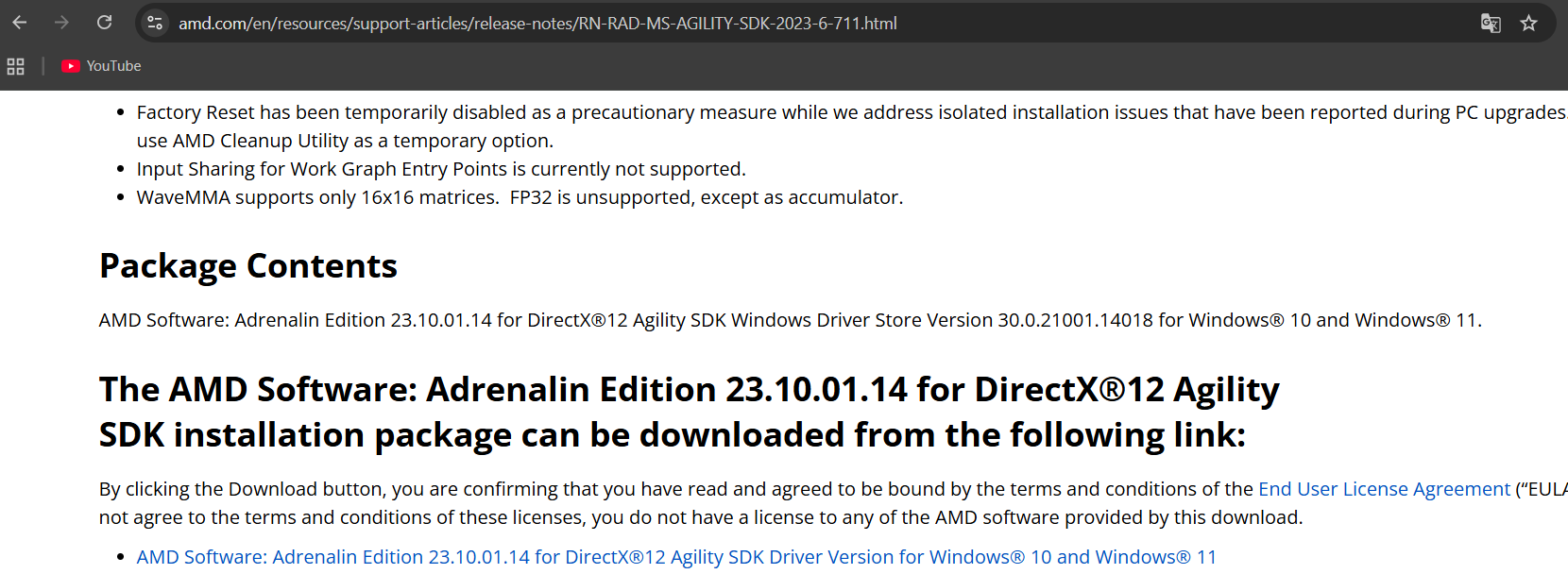The height and width of the screenshot is (574, 1568).
Task: Open the Translate this page icon
Action: click(x=1491, y=24)
